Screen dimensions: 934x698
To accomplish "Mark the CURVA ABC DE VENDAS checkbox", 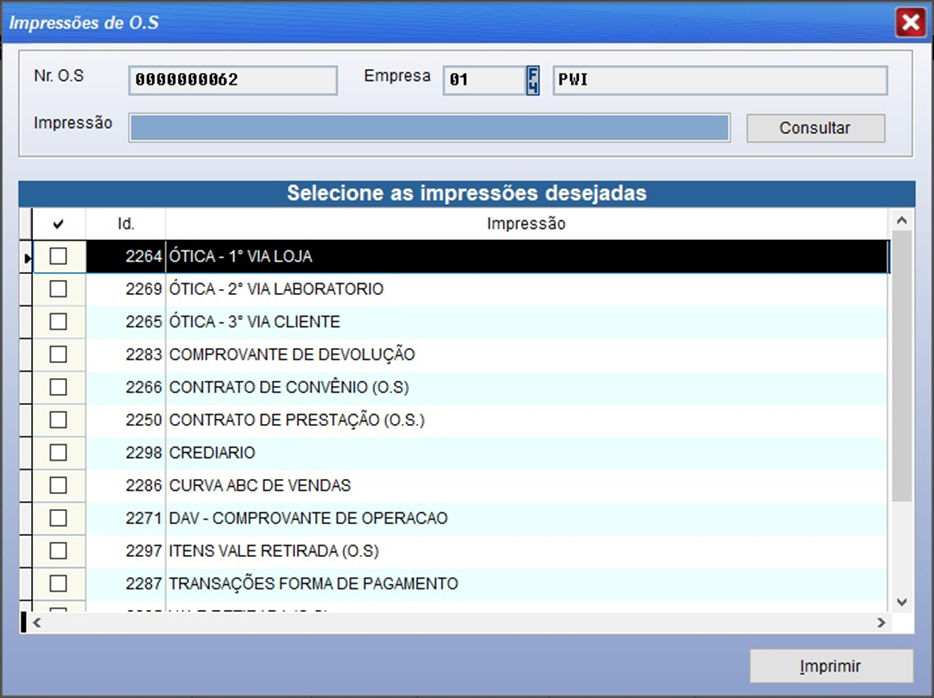I will [x=58, y=486].
